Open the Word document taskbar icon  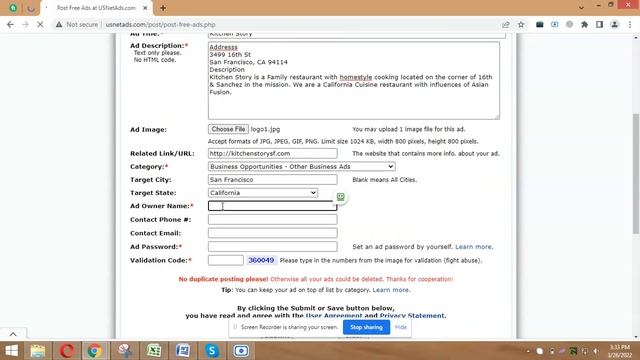pyautogui.click(x=183, y=351)
